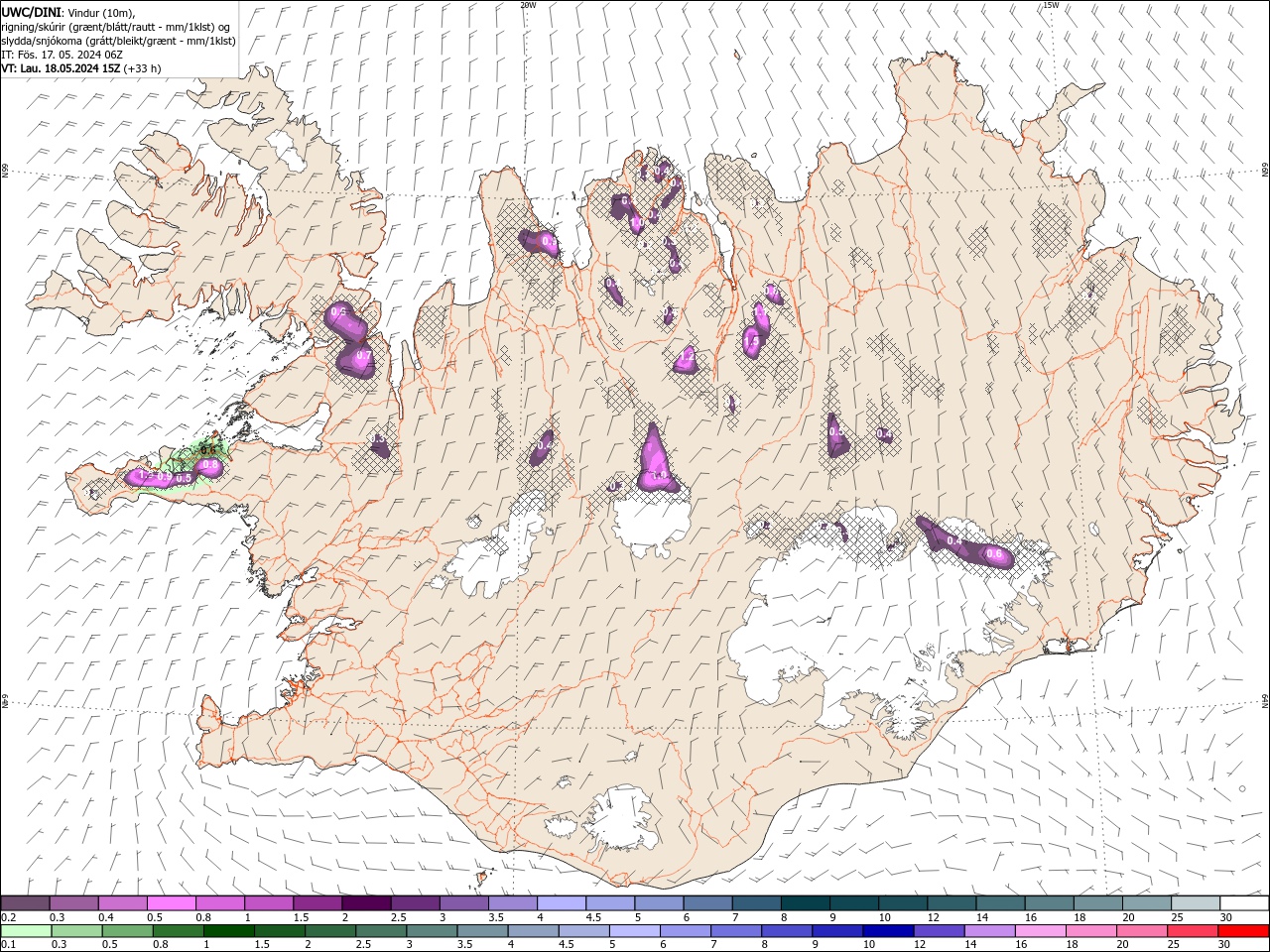Select the pale green swatch labeled 0.1 on the lower scale
Image resolution: width=1270 pixels, height=952 pixels.
26,931
